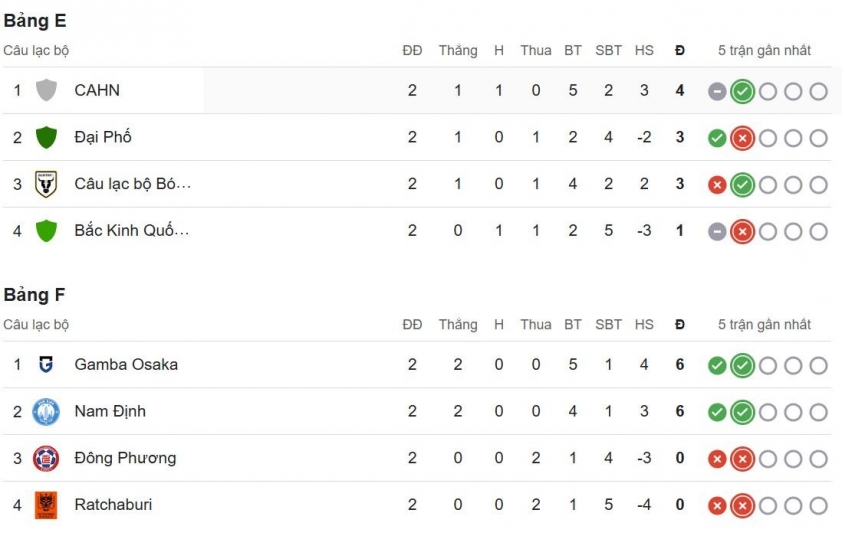The width and height of the screenshot is (842, 536).
Task: Click the Bảng F group heading
Action: click(35, 295)
